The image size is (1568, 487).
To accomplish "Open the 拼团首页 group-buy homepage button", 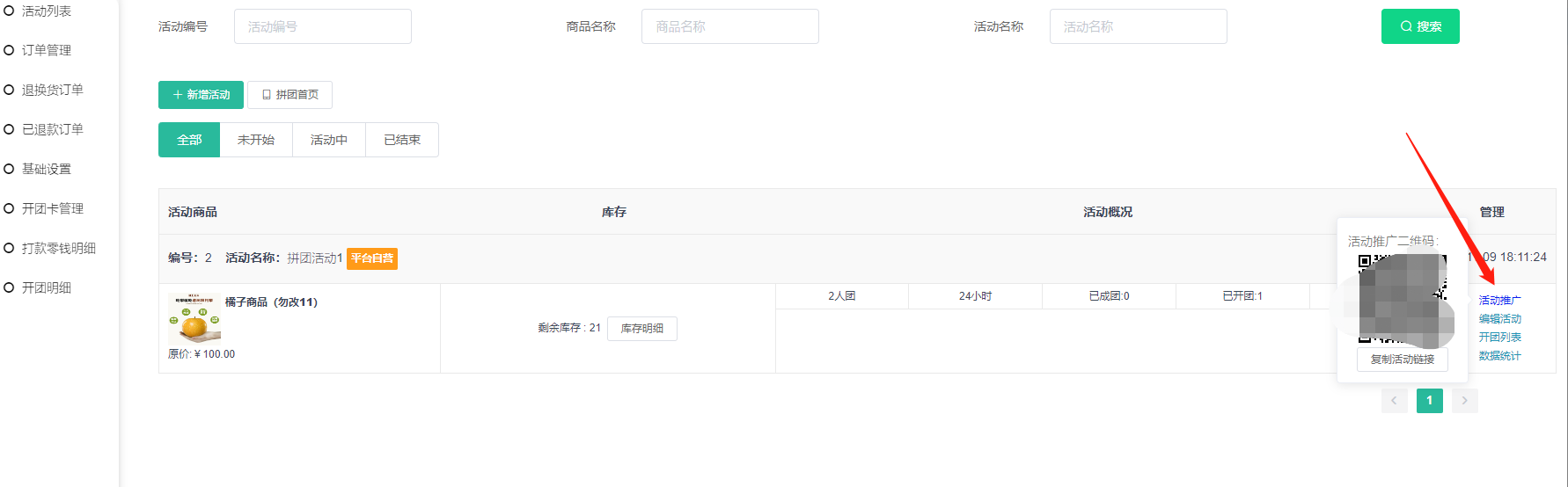I will pyautogui.click(x=289, y=95).
